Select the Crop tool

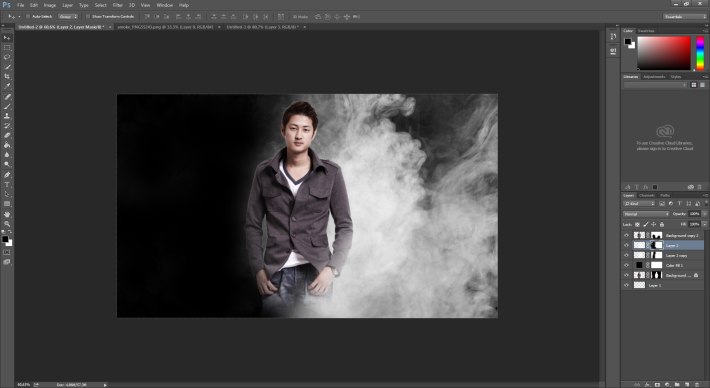coord(7,77)
